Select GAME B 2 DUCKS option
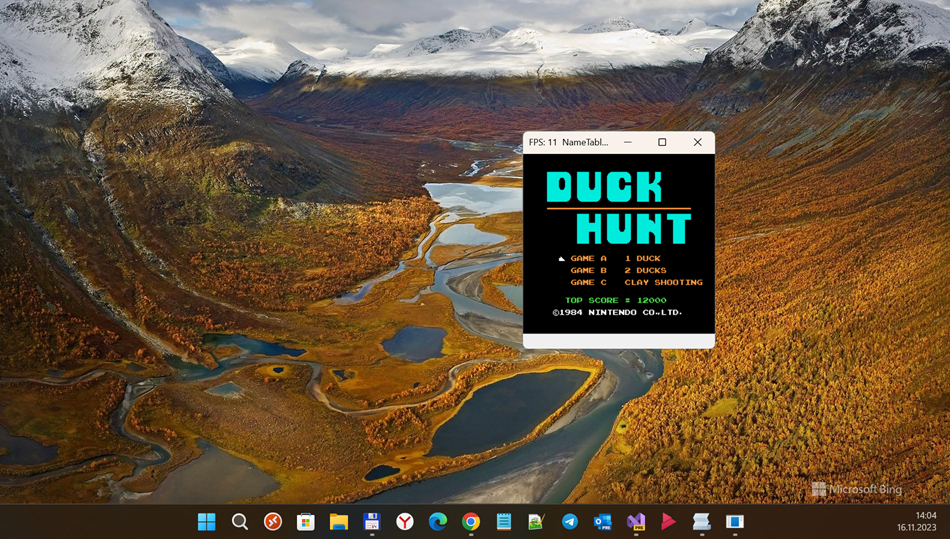The image size is (950, 539). [618, 271]
